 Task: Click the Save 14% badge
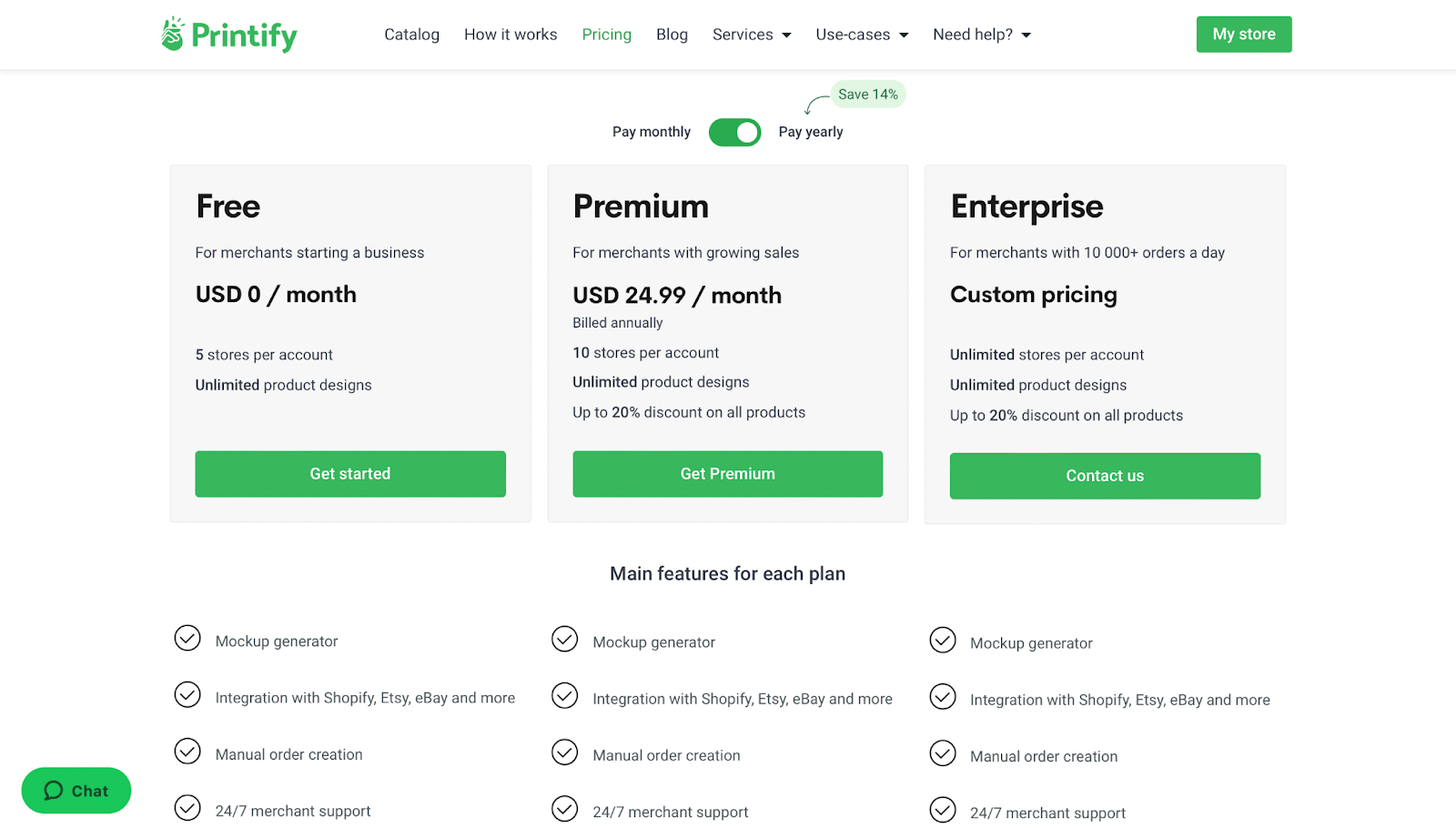(x=867, y=95)
